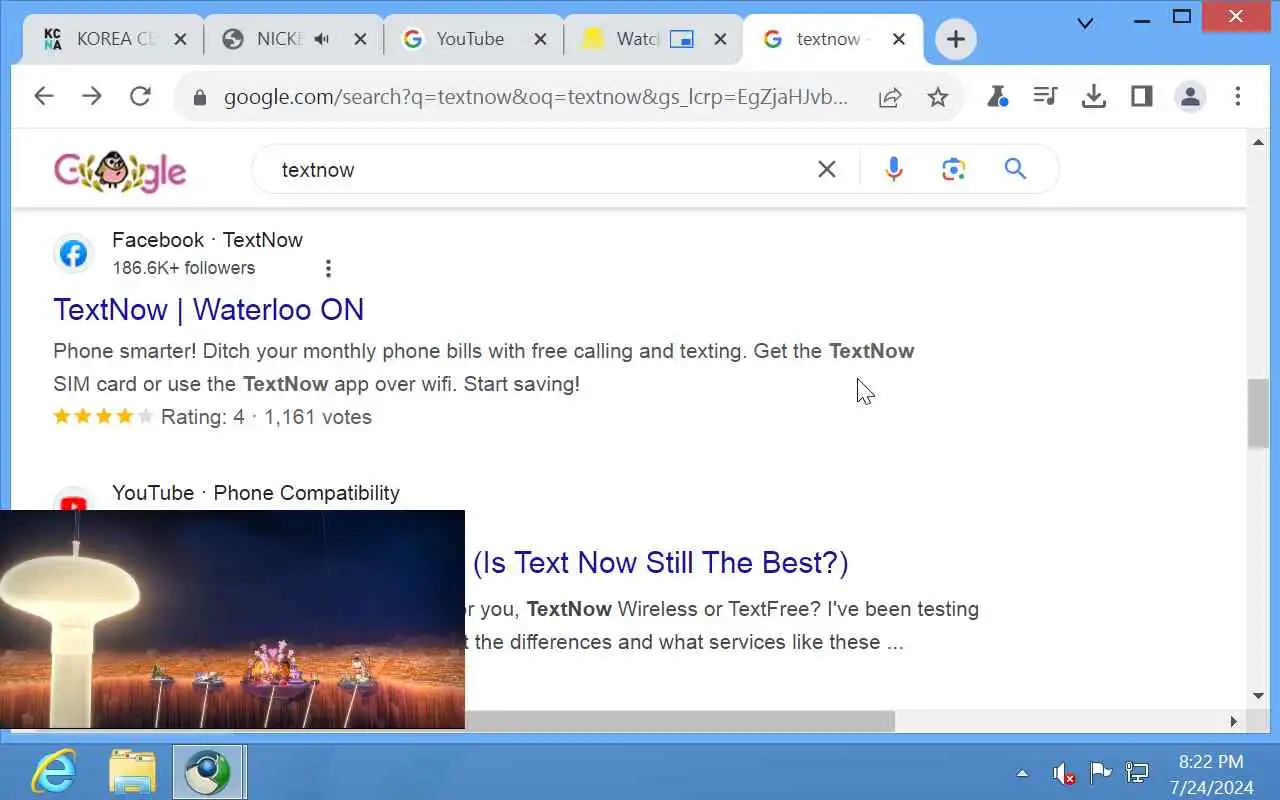Open the side panel icon
Screen dimensions: 1280x800
[x=1142, y=96]
